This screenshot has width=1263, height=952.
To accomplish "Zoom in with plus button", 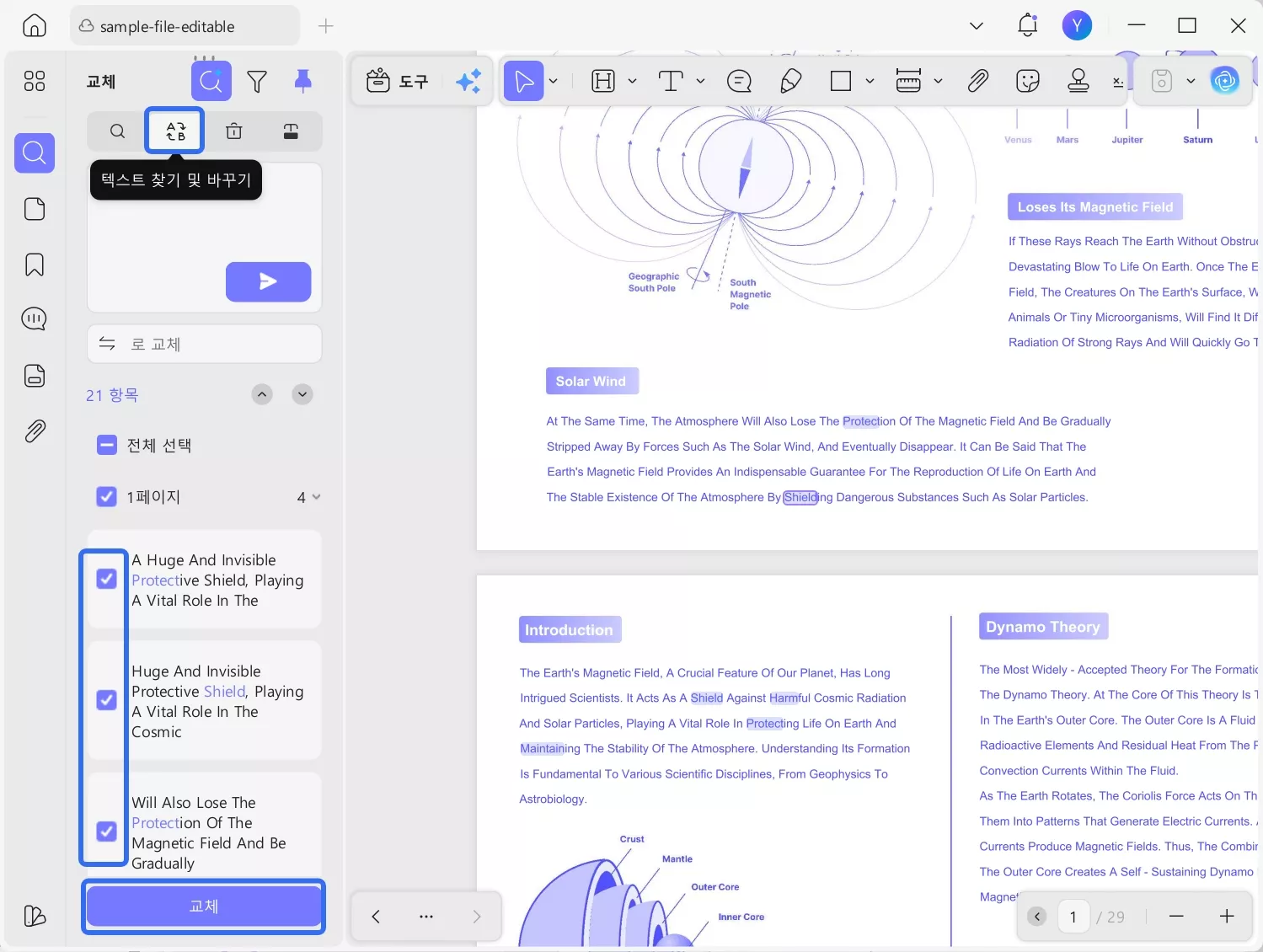I will tap(1227, 917).
